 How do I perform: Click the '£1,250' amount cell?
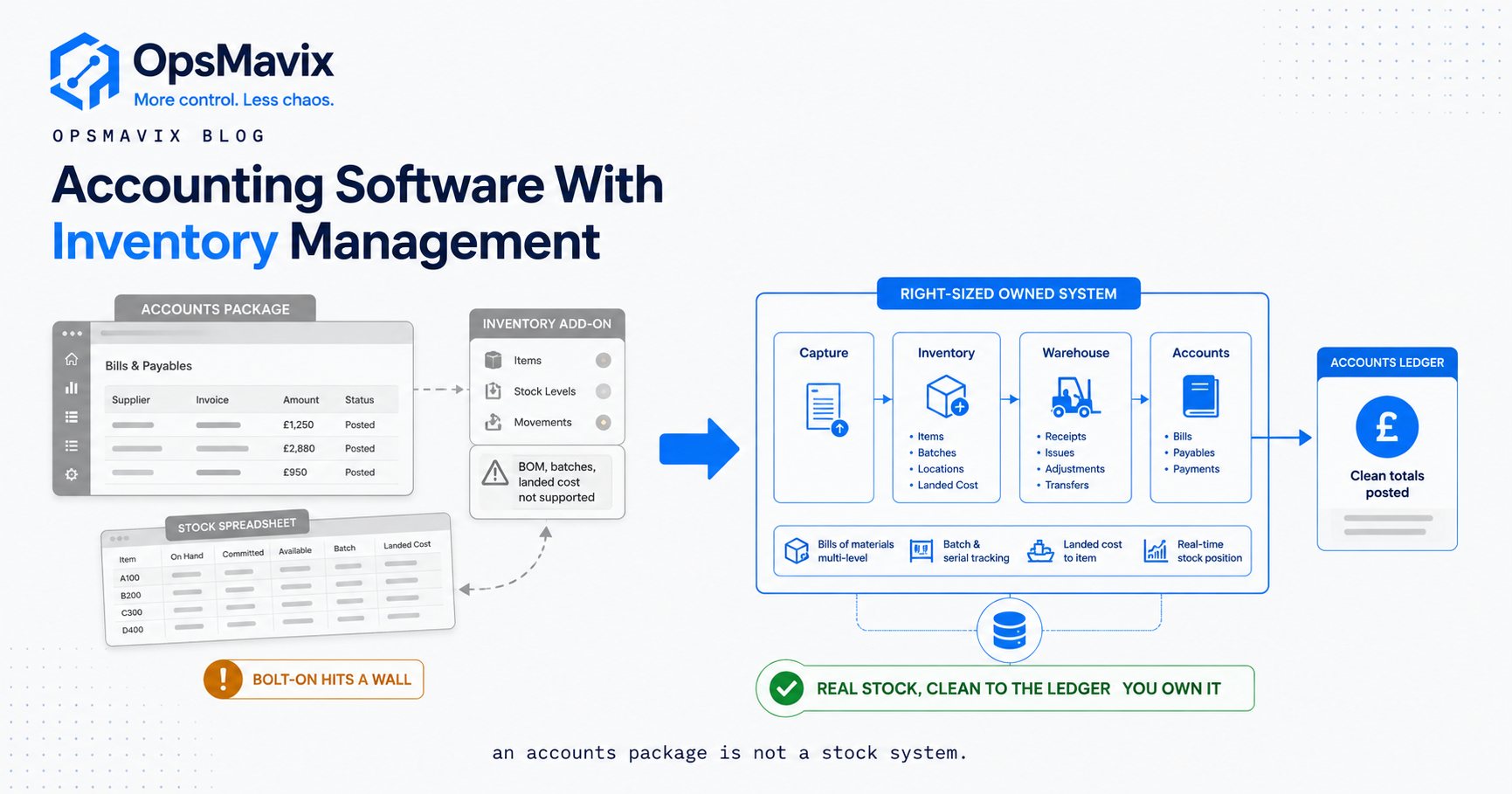299,425
